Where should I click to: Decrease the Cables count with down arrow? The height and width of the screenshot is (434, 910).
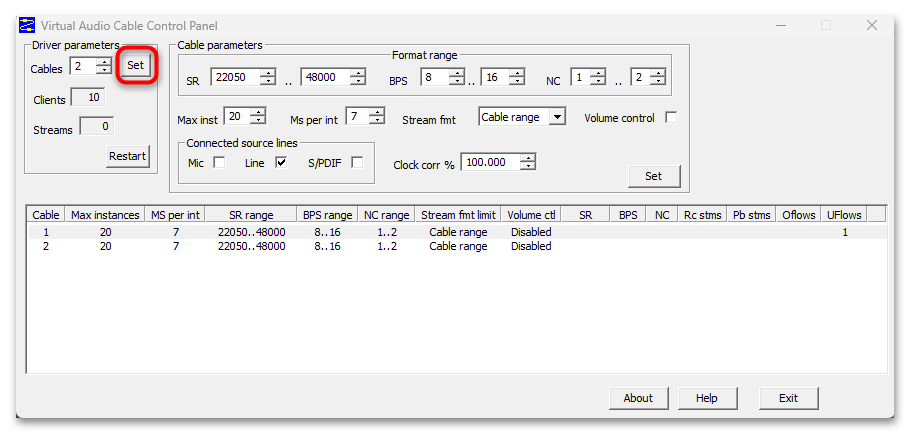[x=104, y=70]
